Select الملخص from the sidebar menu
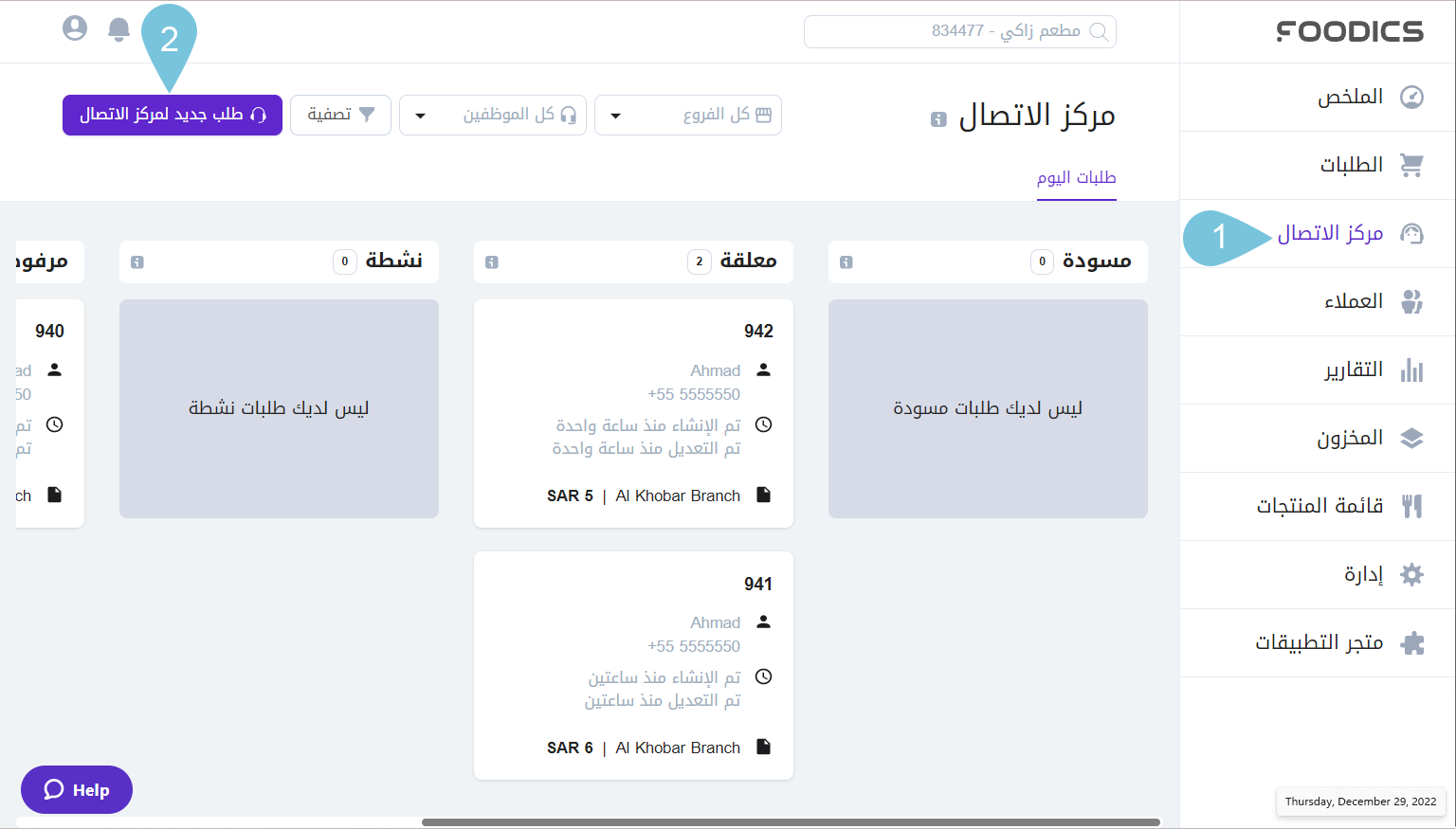 [1411, 96]
